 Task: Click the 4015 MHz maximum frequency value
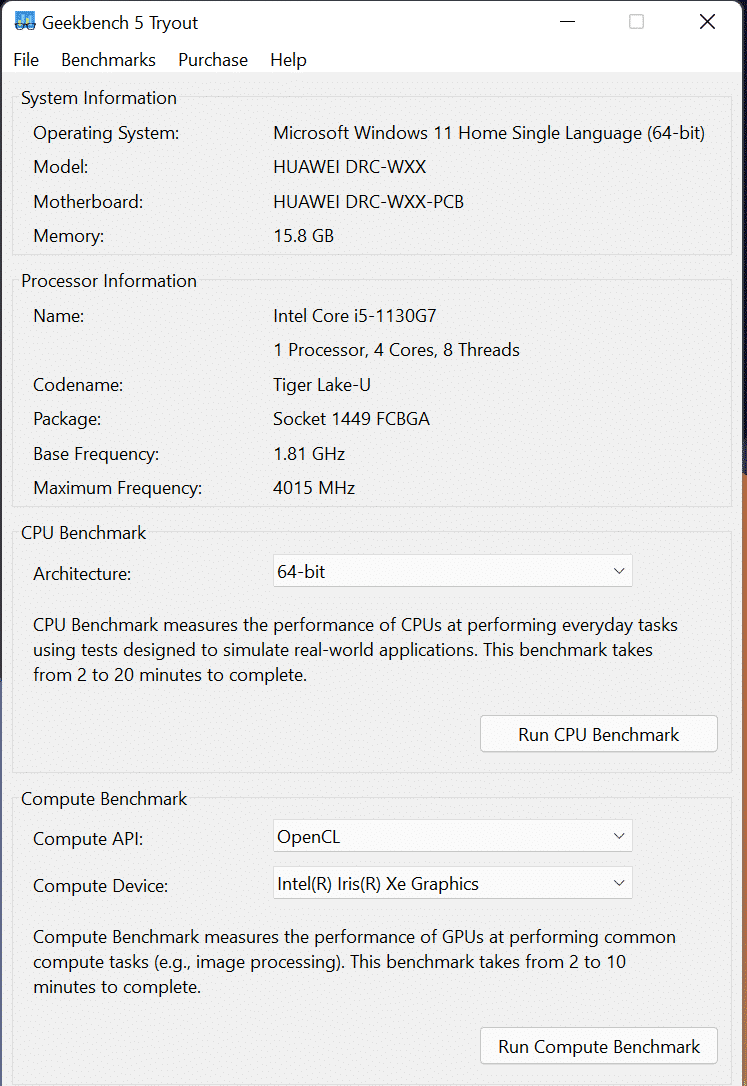coord(314,488)
